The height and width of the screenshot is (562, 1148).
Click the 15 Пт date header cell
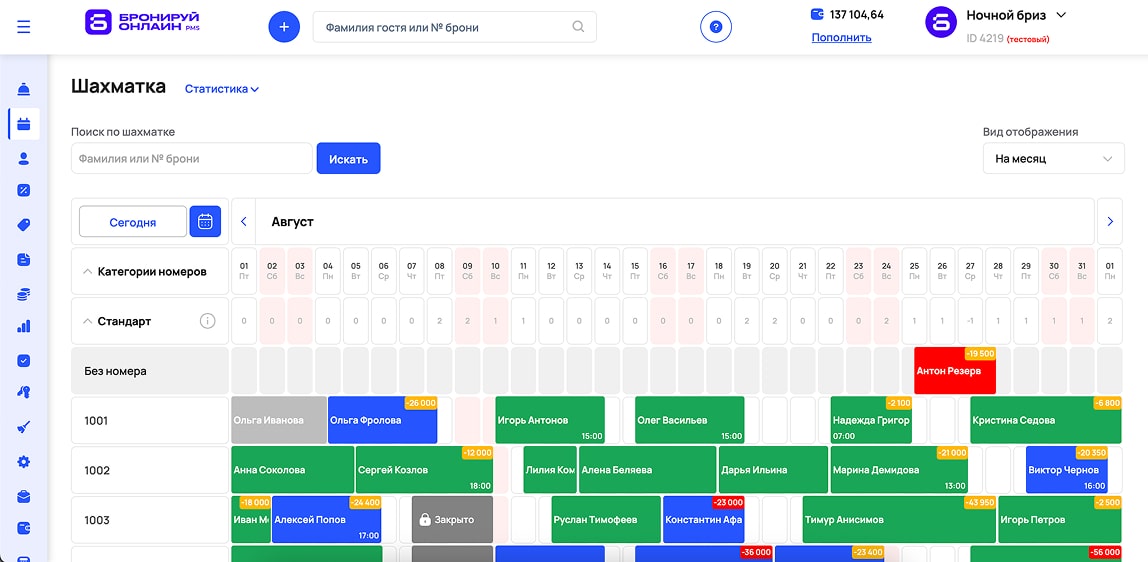tap(635, 271)
